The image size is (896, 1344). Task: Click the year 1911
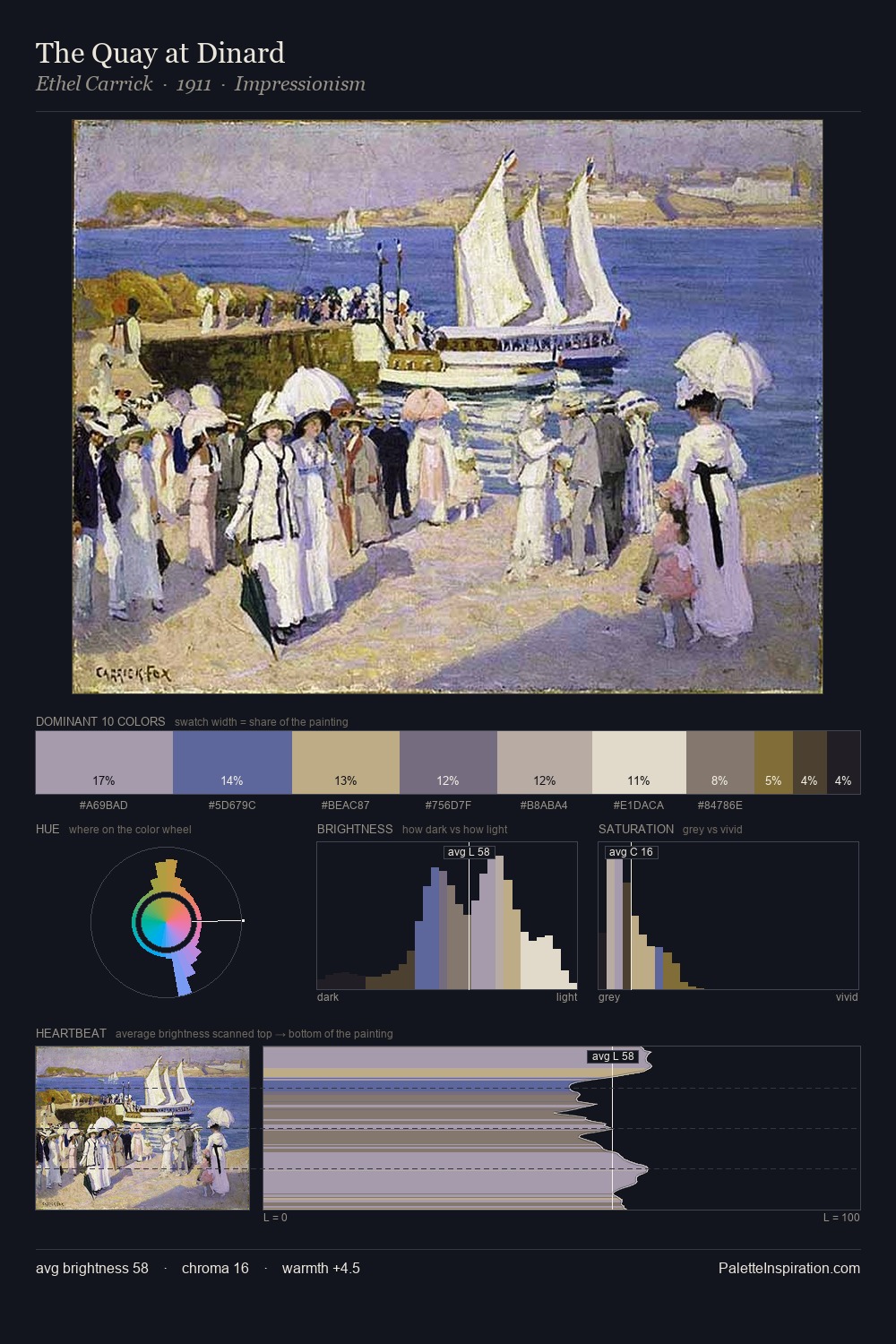[194, 84]
